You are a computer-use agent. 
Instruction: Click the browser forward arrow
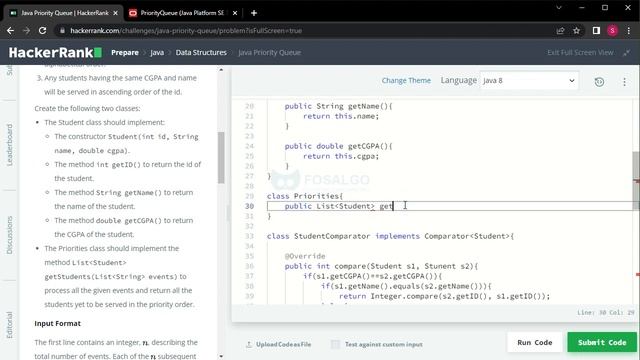tap(27, 31)
